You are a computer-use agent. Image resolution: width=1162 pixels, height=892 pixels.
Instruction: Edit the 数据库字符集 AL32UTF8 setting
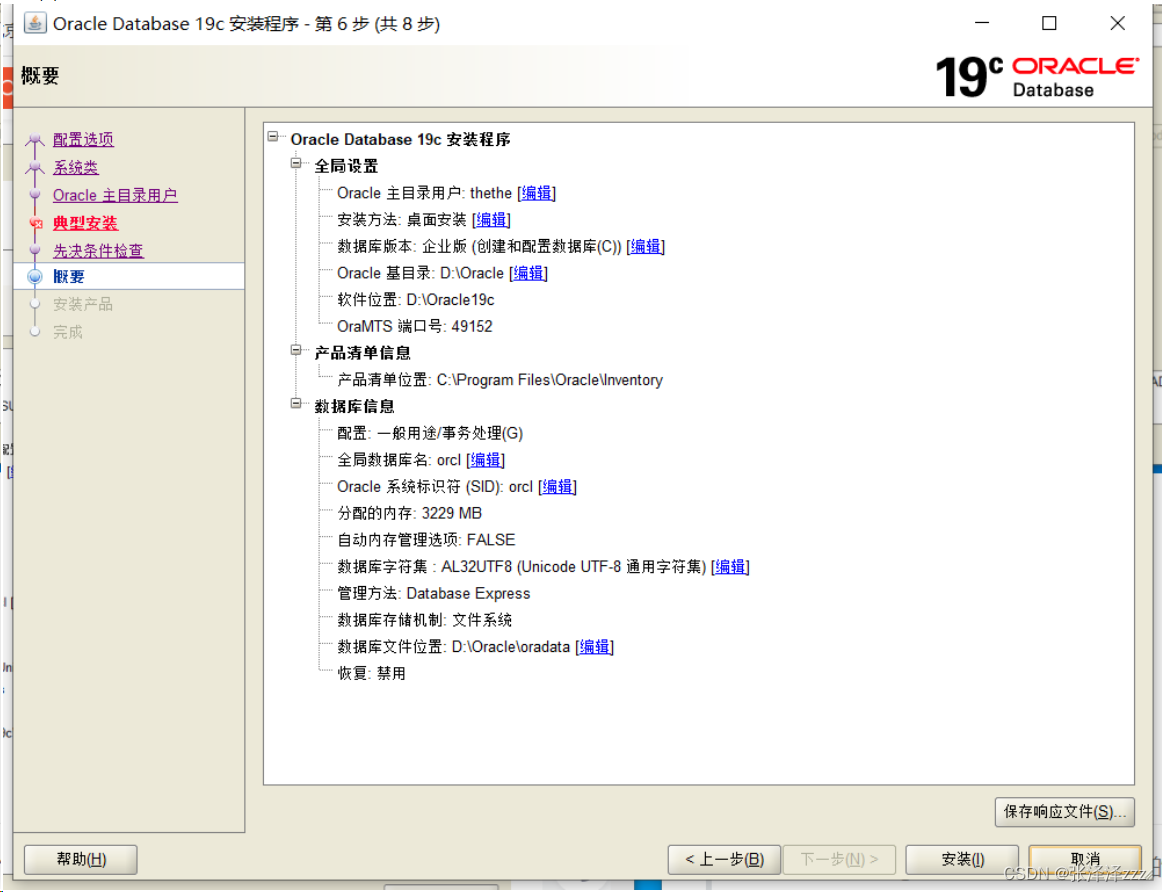coord(730,567)
